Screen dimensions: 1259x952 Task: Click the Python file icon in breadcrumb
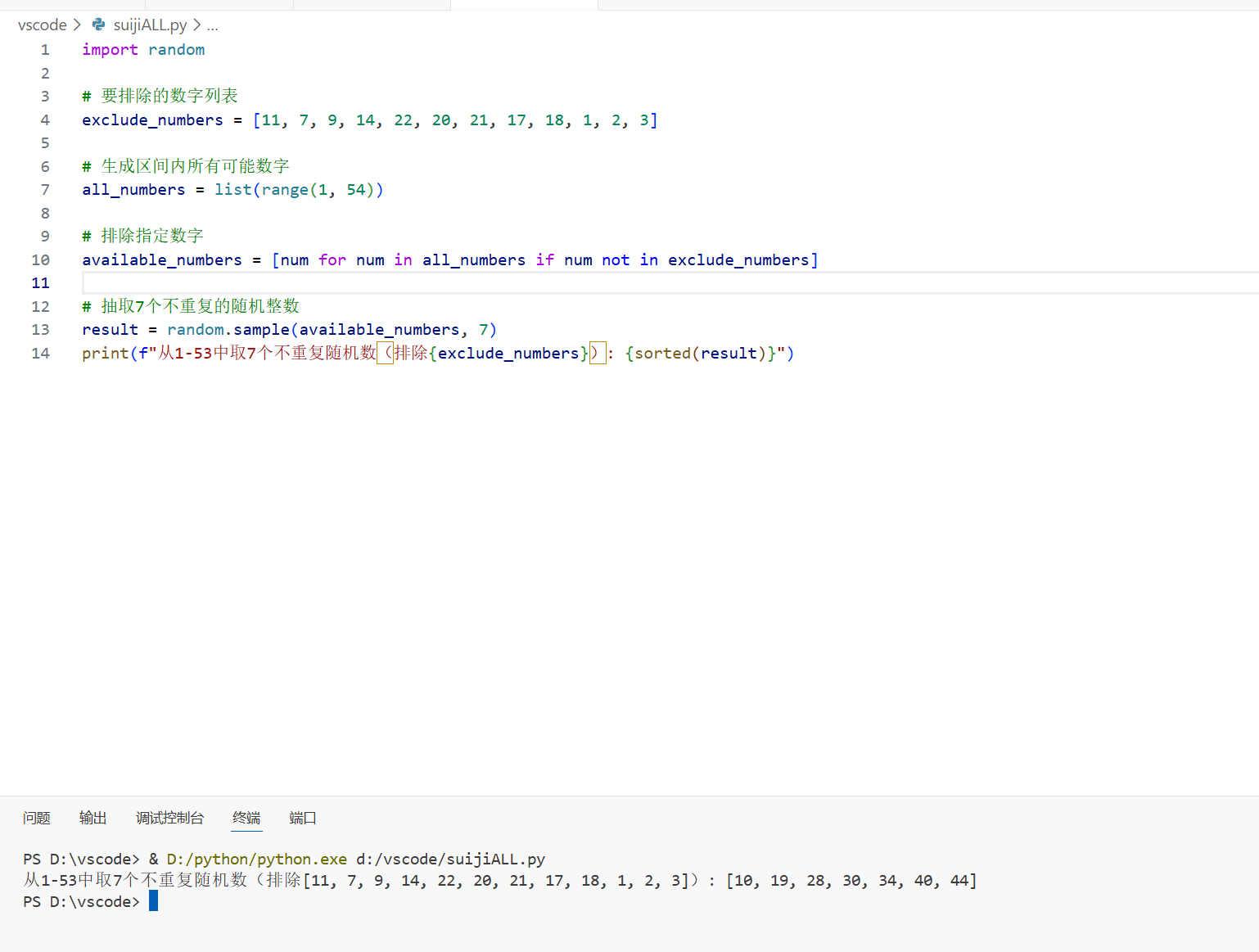[x=99, y=25]
